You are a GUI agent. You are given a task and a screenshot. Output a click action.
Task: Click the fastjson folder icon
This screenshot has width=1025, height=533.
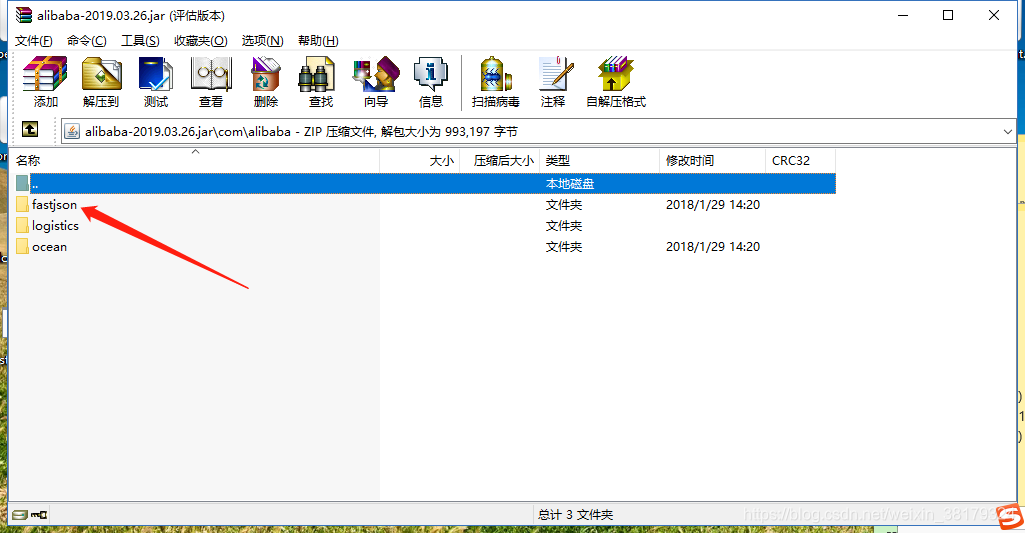pos(22,205)
